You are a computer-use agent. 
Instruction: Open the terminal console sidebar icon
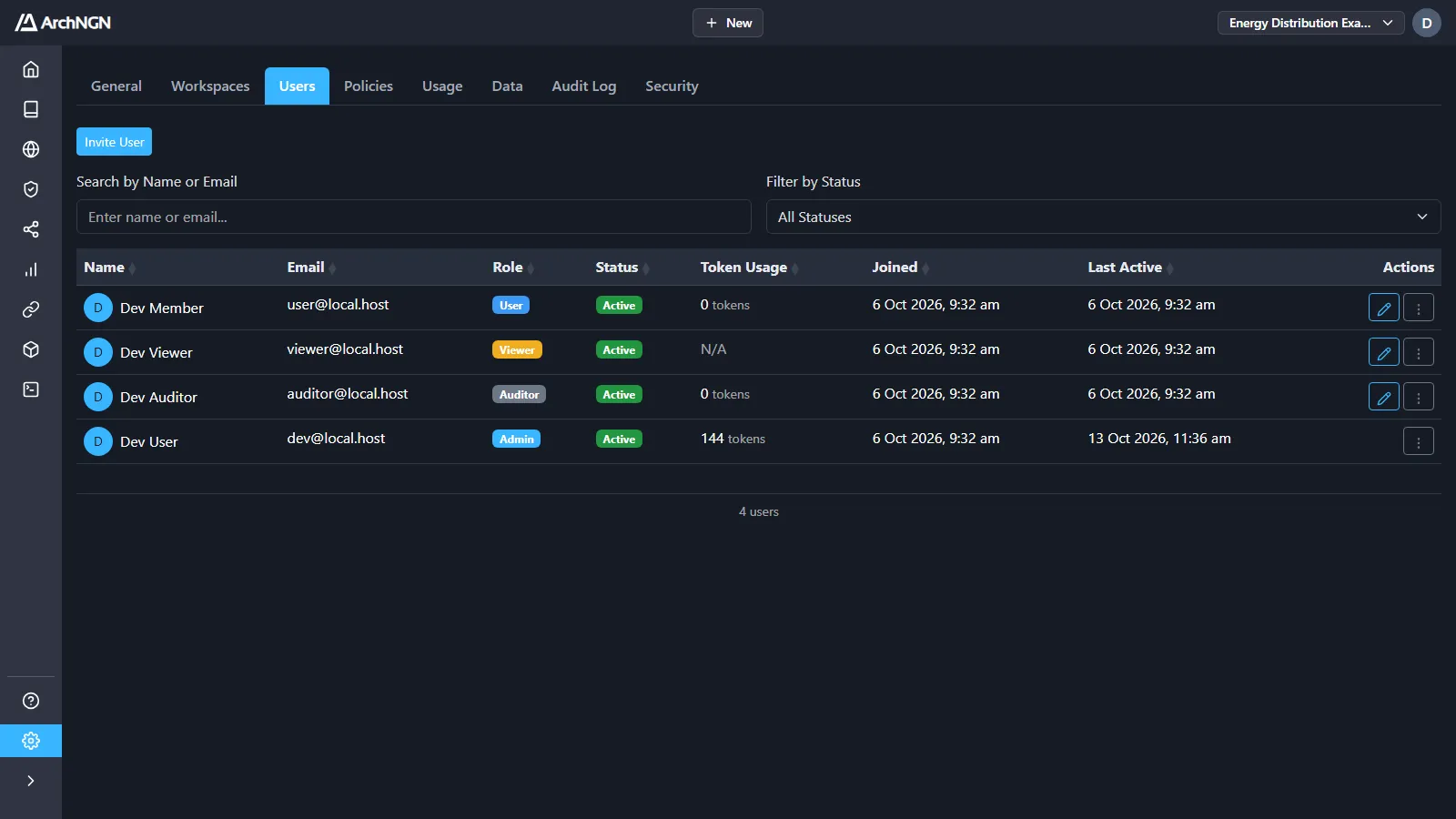pyautogui.click(x=31, y=389)
